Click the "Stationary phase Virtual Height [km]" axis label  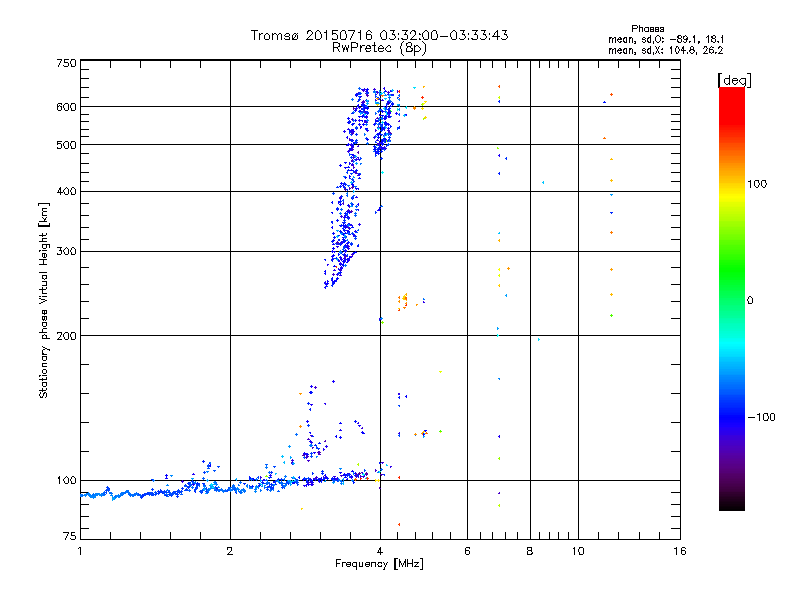point(44,300)
